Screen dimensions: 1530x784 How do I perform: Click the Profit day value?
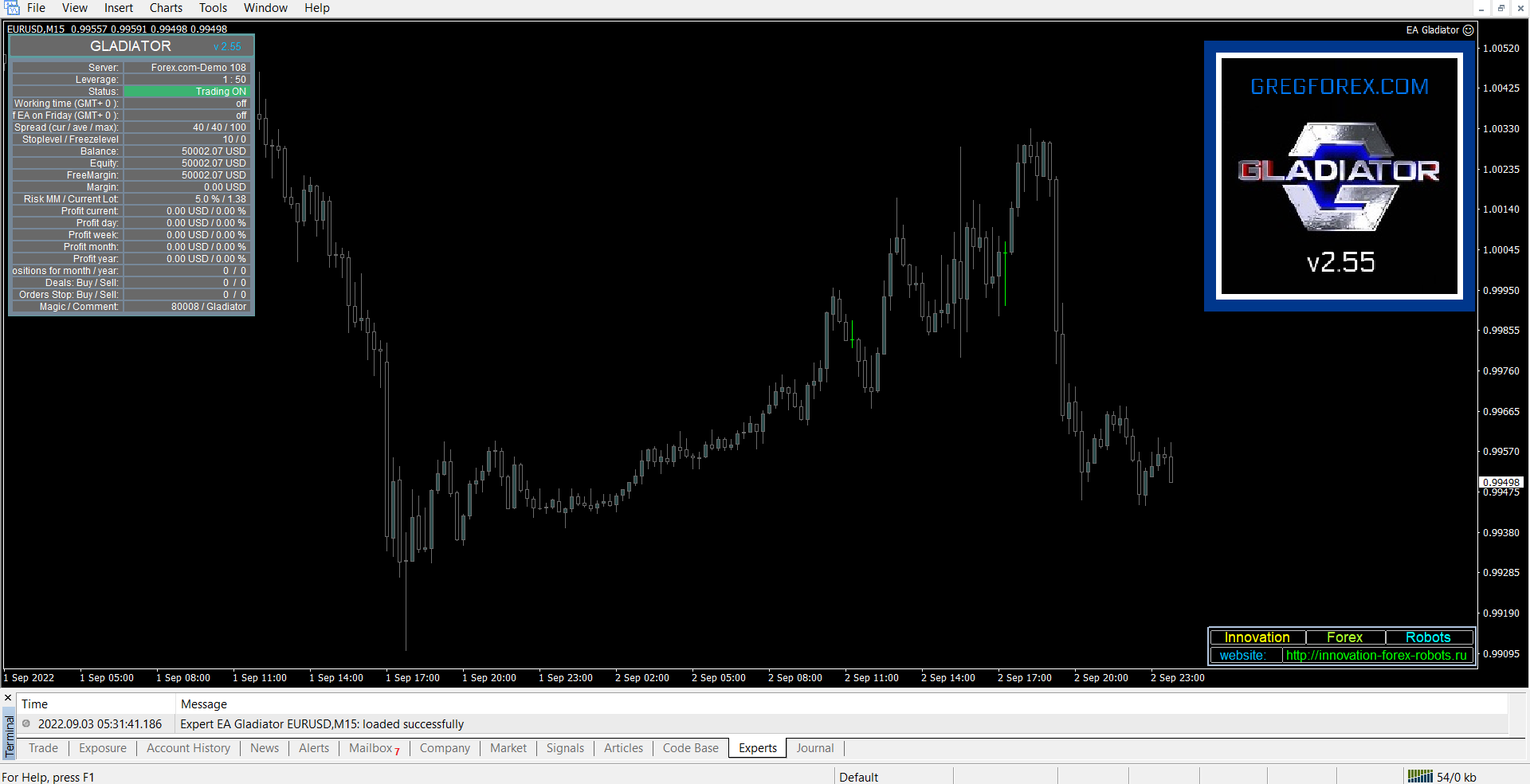coord(186,223)
